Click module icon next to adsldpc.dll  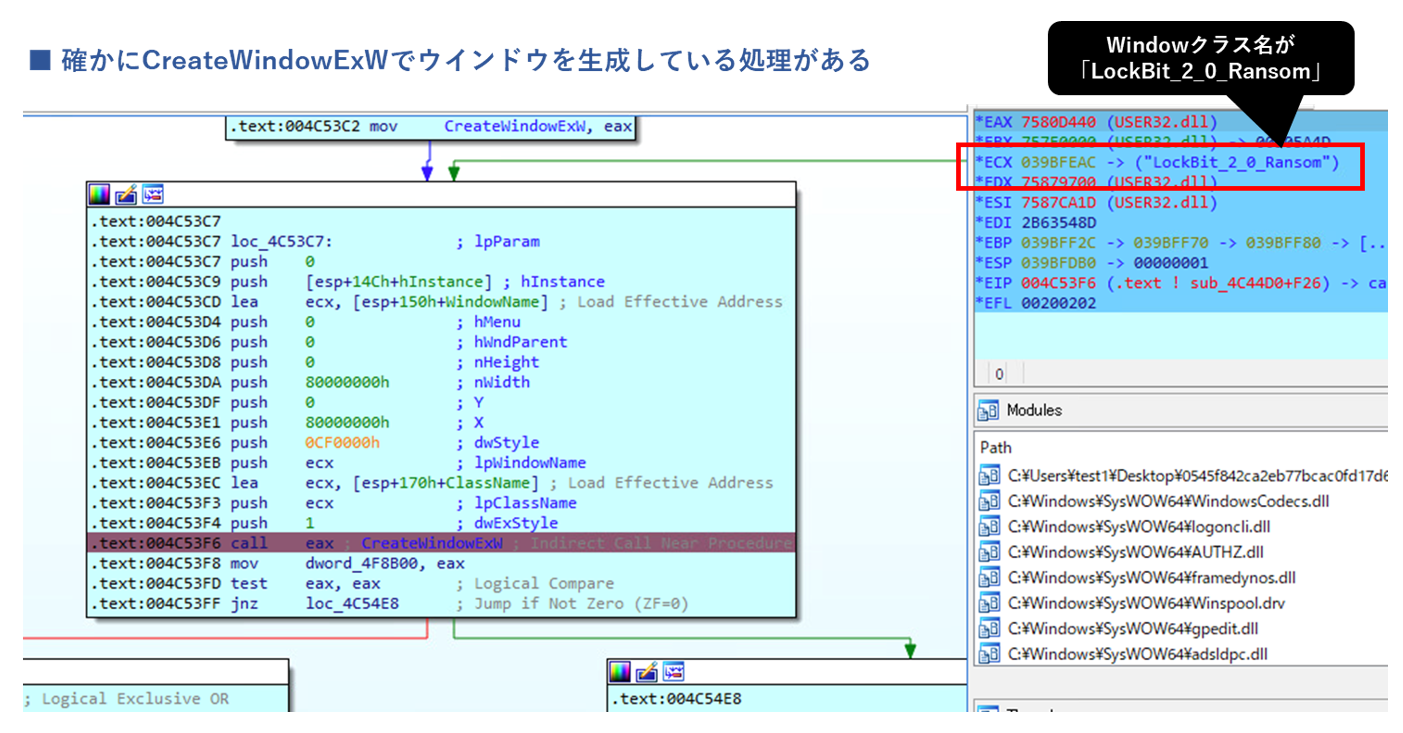click(x=989, y=654)
